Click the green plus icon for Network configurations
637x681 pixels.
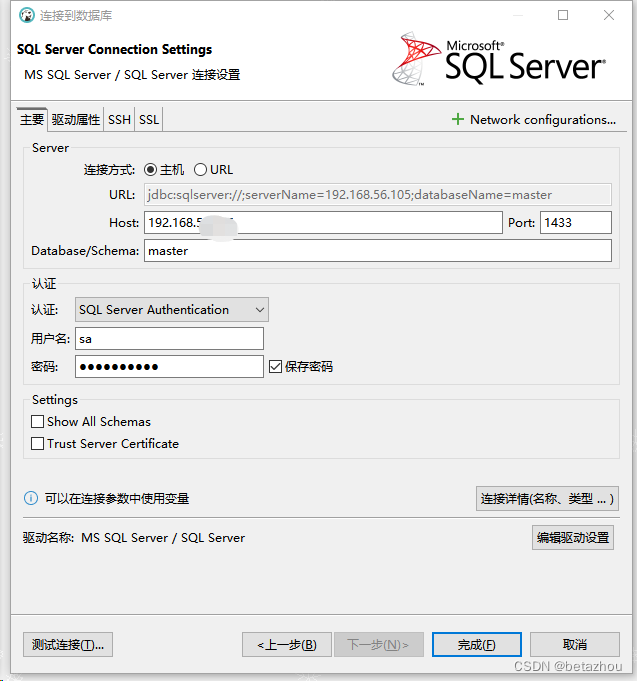458,119
